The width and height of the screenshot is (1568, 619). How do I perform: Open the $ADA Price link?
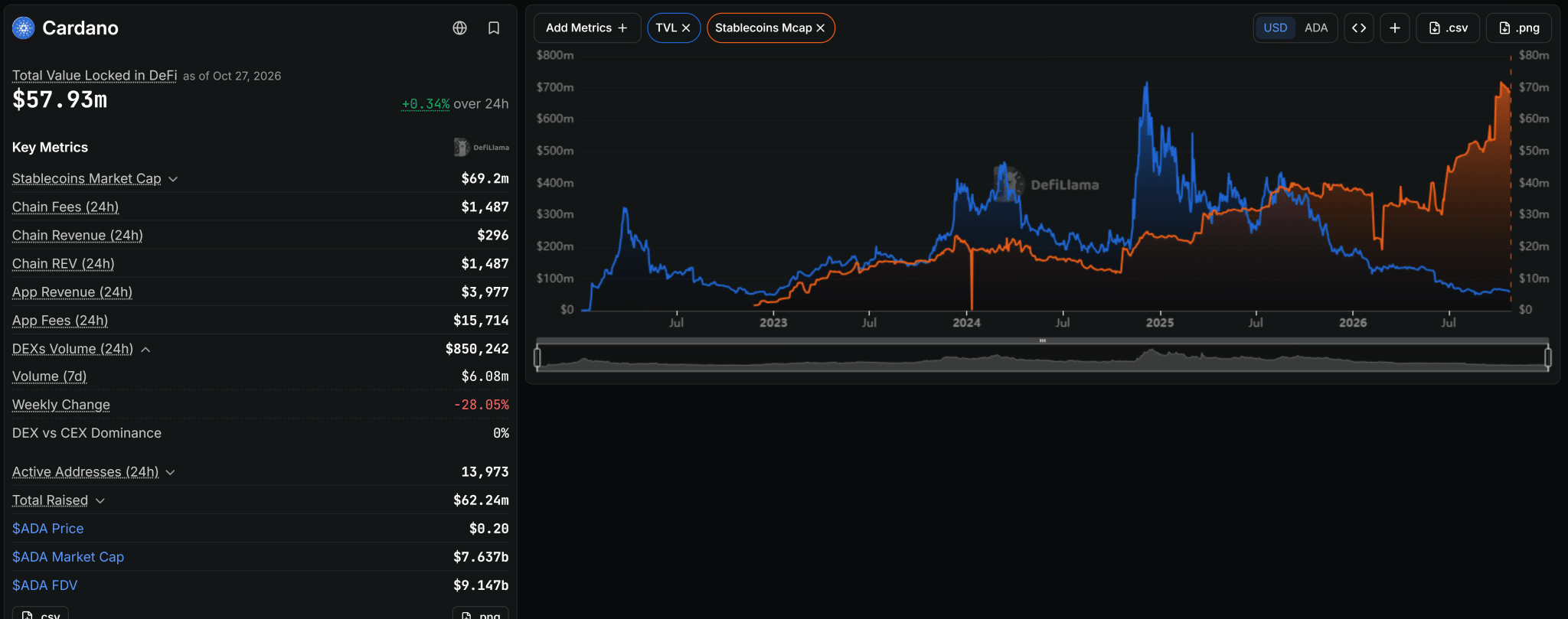pos(48,529)
